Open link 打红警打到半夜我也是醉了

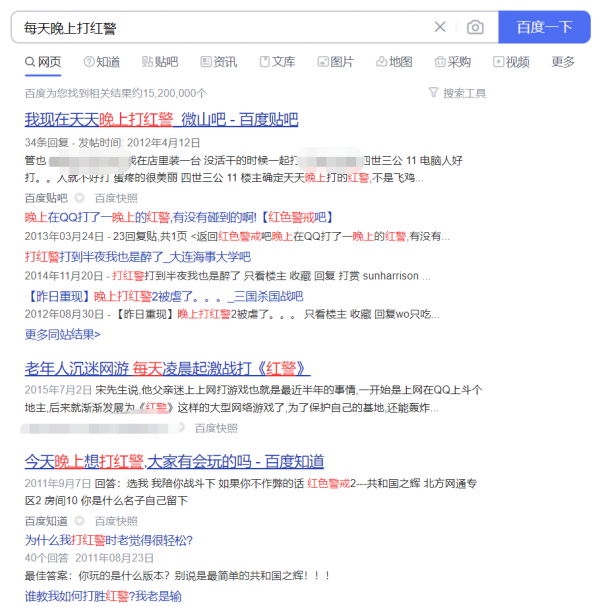[138, 257]
